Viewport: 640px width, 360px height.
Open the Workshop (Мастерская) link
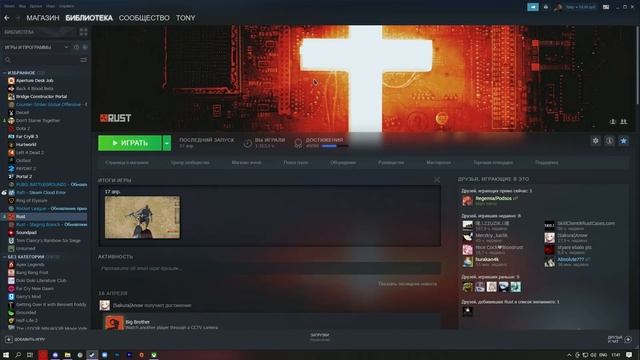pyautogui.click(x=438, y=162)
